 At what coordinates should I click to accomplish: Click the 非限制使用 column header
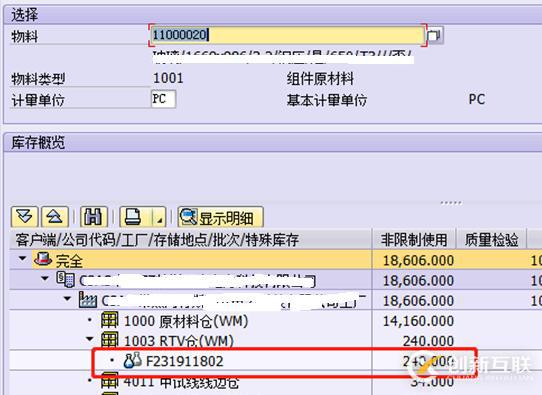point(414,239)
